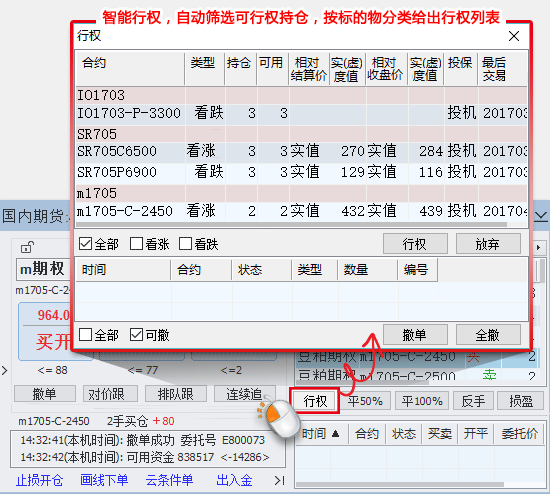550x494 pixels.
Task: Select the SR705C6500 contract row
Action: pos(302,152)
